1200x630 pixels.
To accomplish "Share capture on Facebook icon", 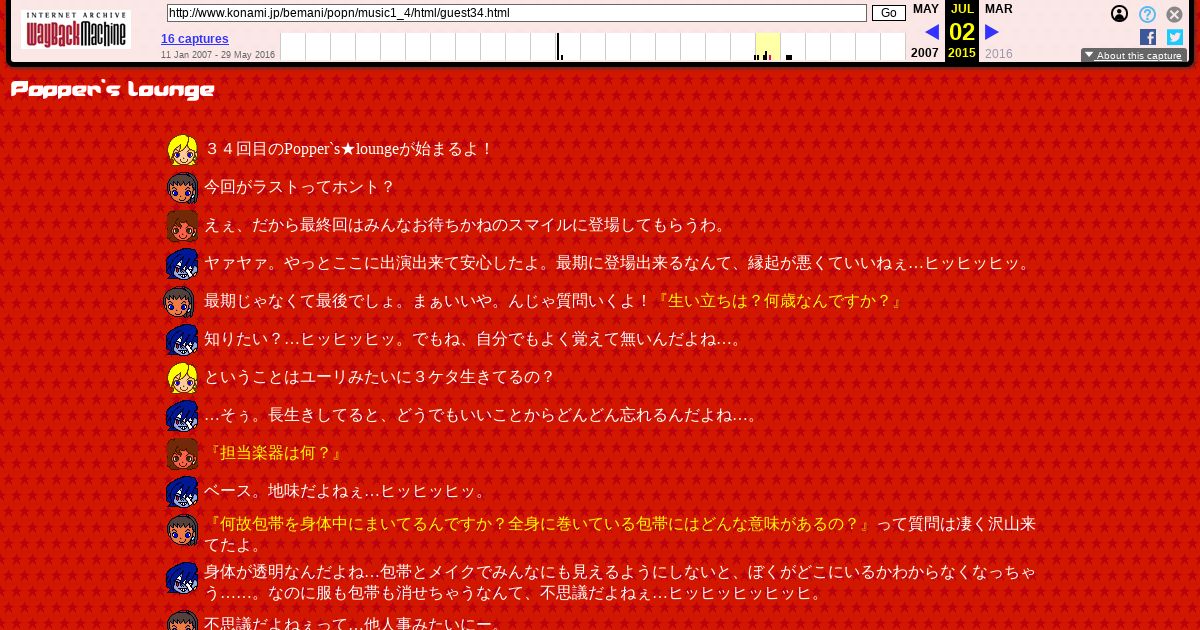I will 1148,37.
